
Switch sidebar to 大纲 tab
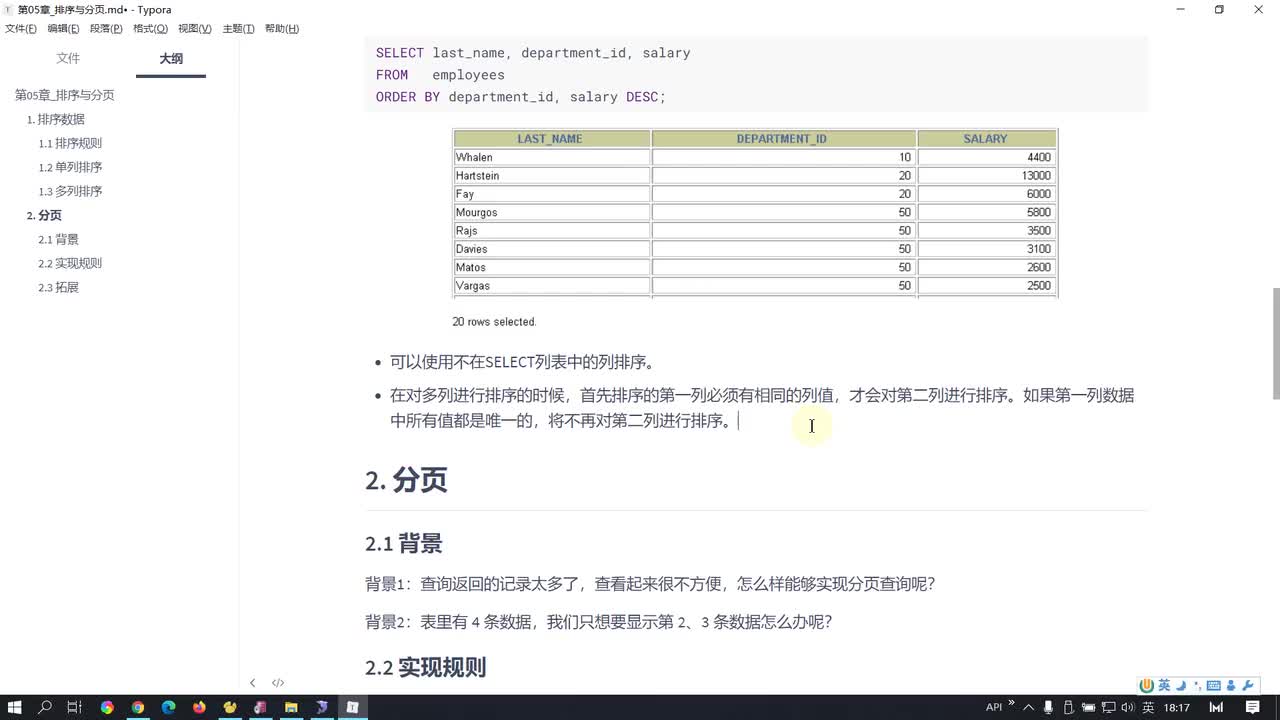[x=171, y=59]
